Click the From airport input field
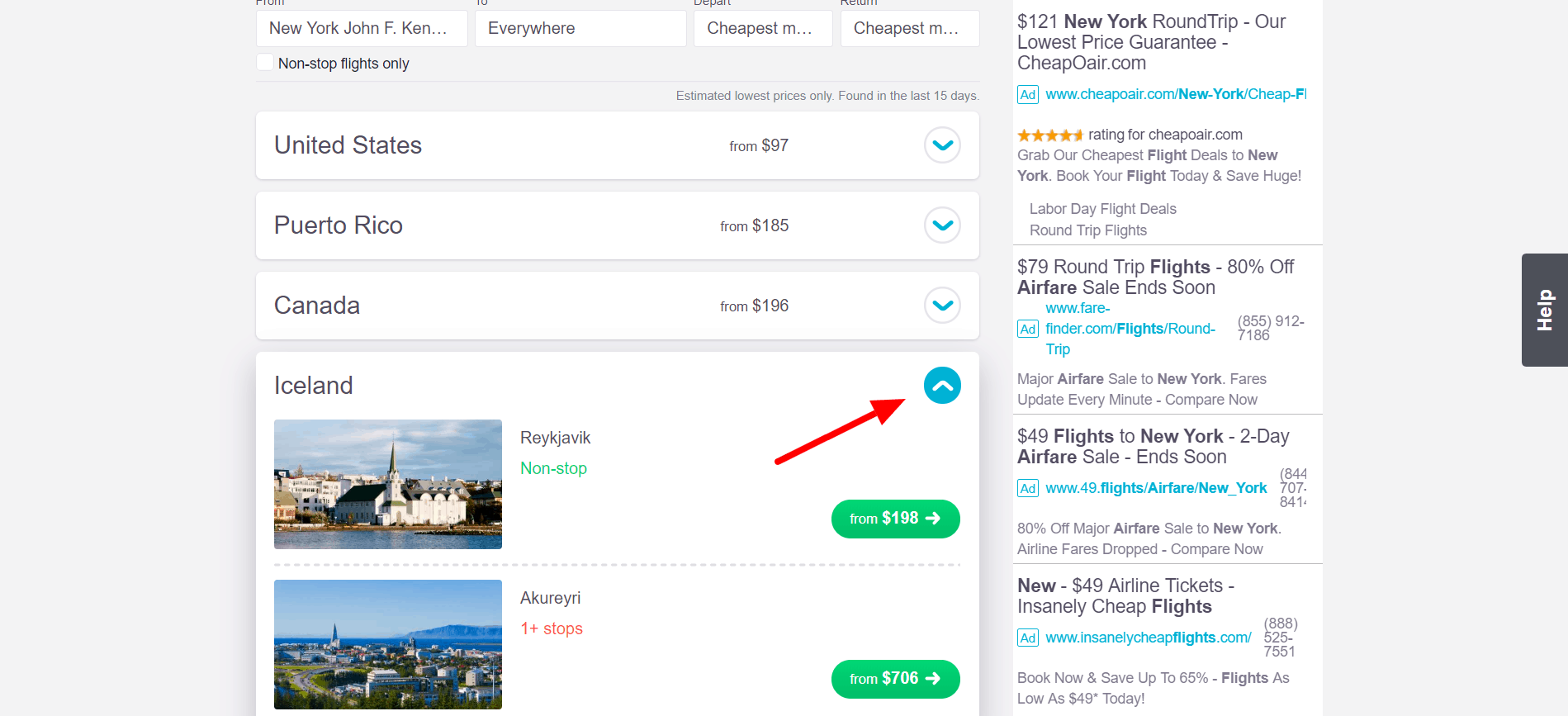The height and width of the screenshot is (716, 1568). coord(362,28)
